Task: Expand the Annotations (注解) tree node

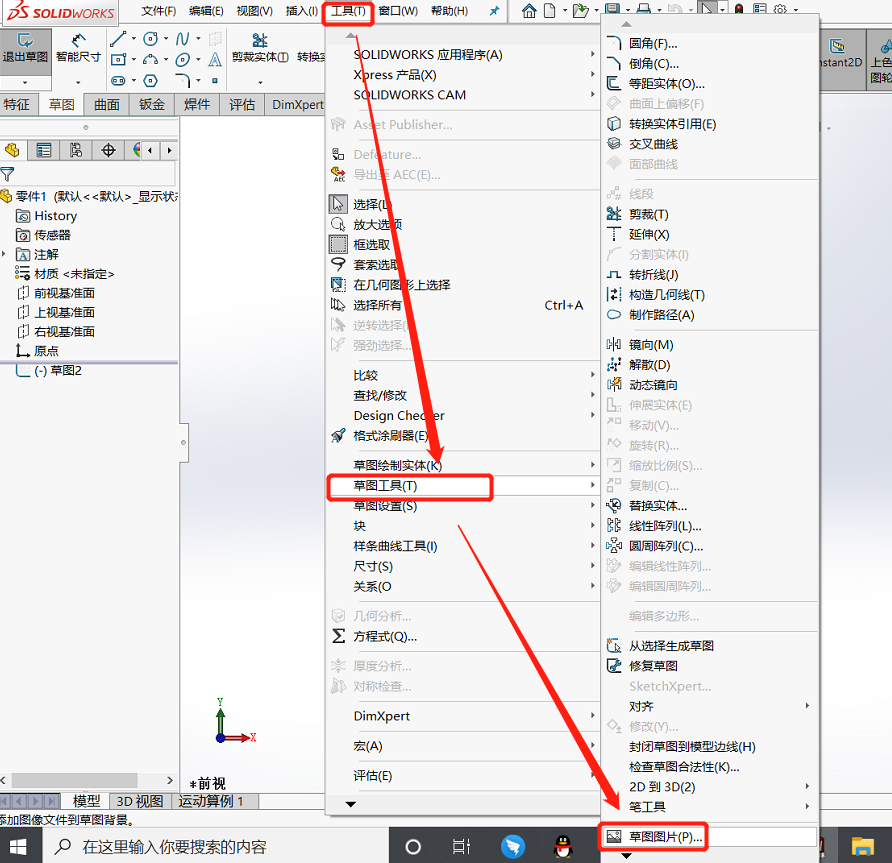Action: pos(4,254)
